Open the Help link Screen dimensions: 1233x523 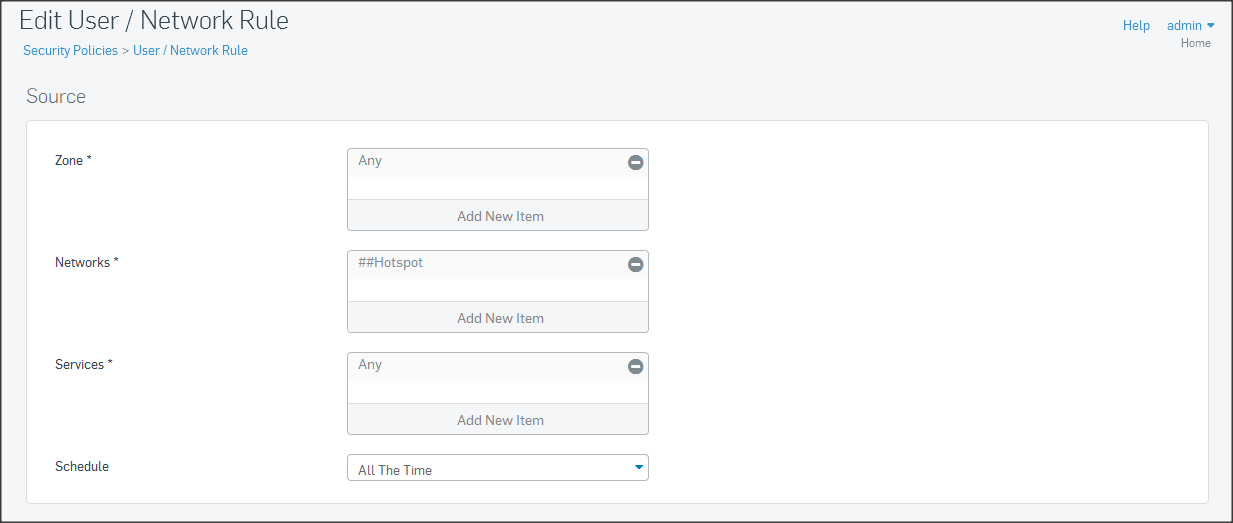pyautogui.click(x=1136, y=26)
